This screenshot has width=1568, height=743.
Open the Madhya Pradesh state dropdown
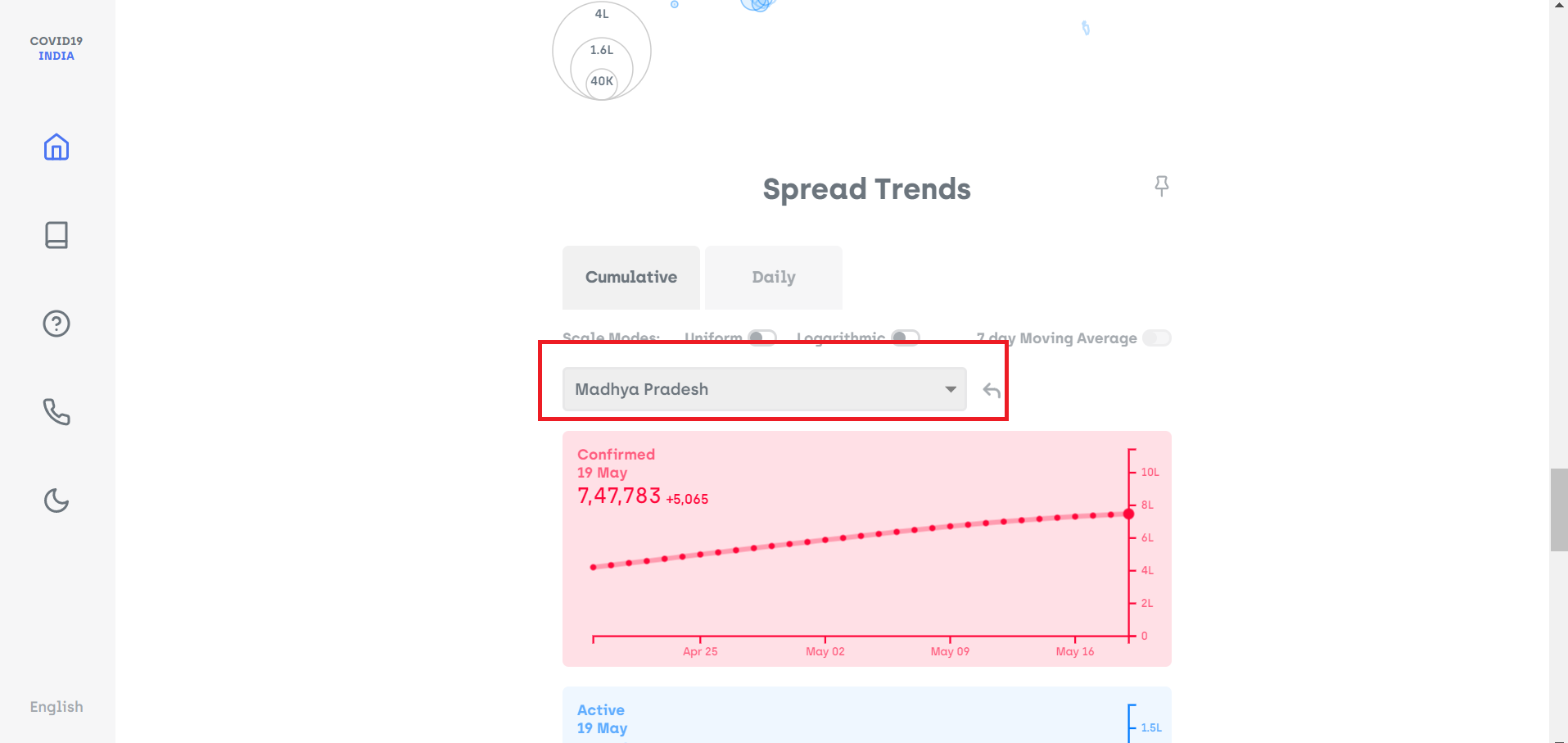click(753, 389)
